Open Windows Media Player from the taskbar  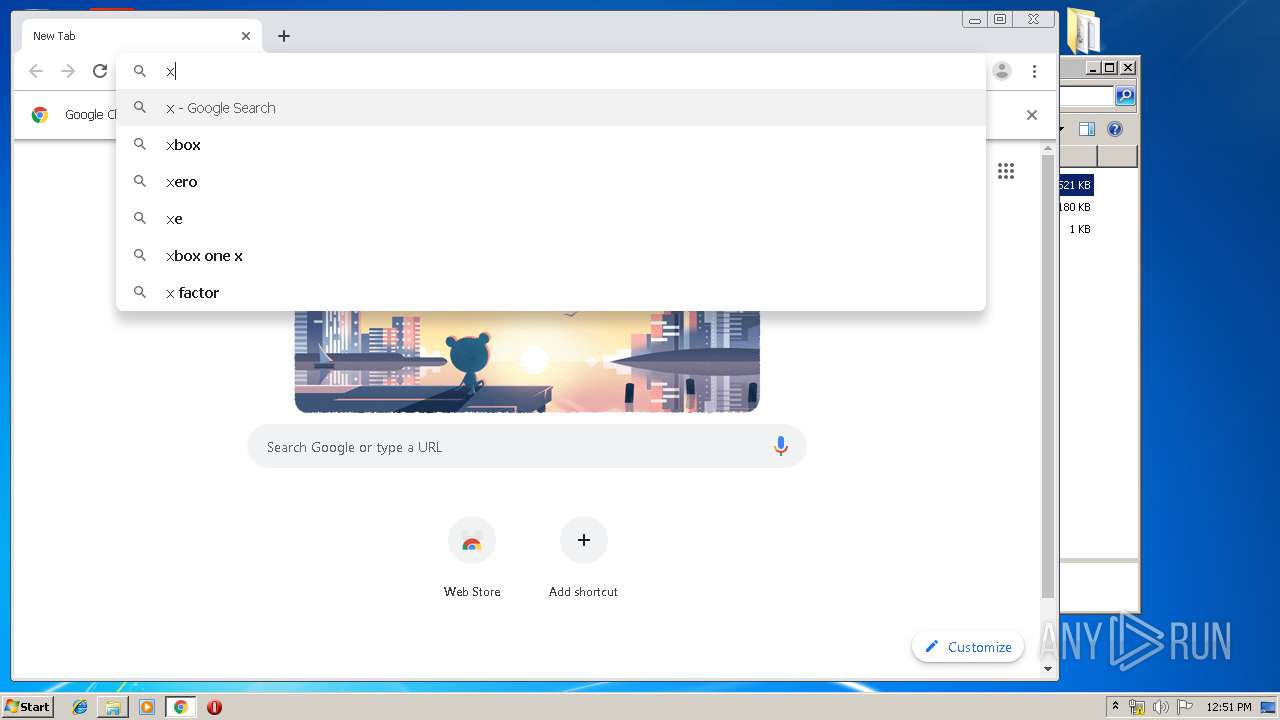(x=147, y=707)
